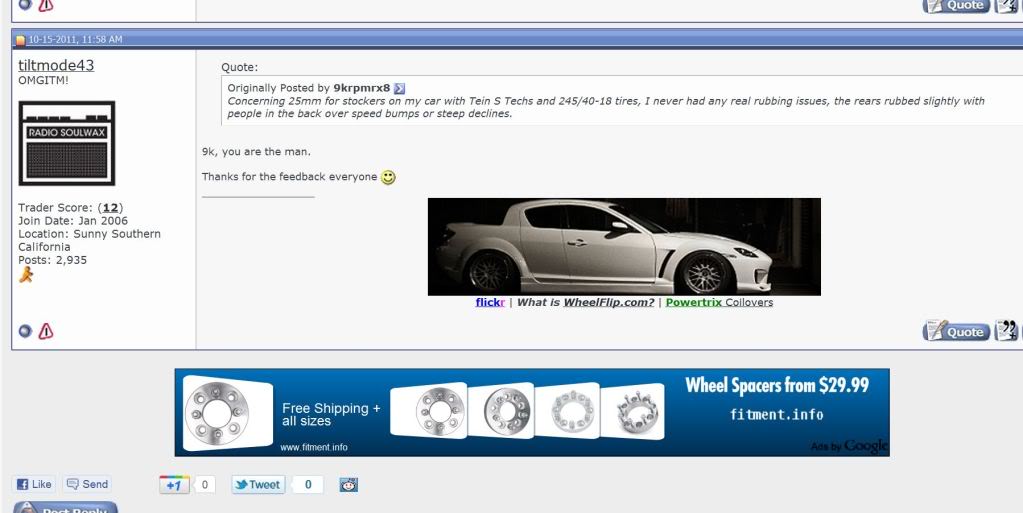1023x513 pixels.
Task: Click the Facebook Send button
Action: pyautogui.click(x=87, y=484)
